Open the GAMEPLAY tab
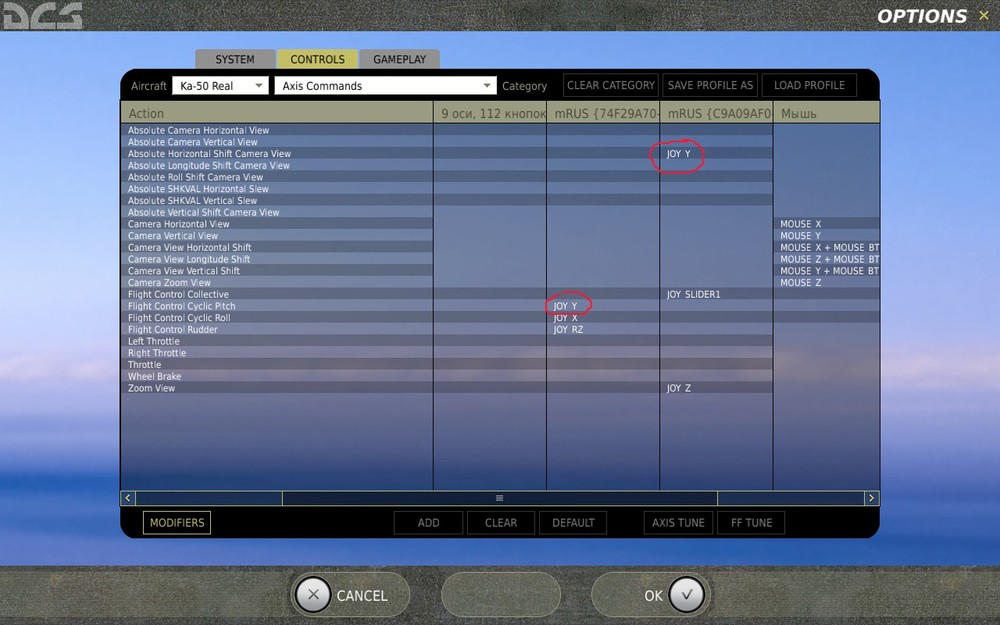The image size is (1000, 625). pyautogui.click(x=399, y=59)
